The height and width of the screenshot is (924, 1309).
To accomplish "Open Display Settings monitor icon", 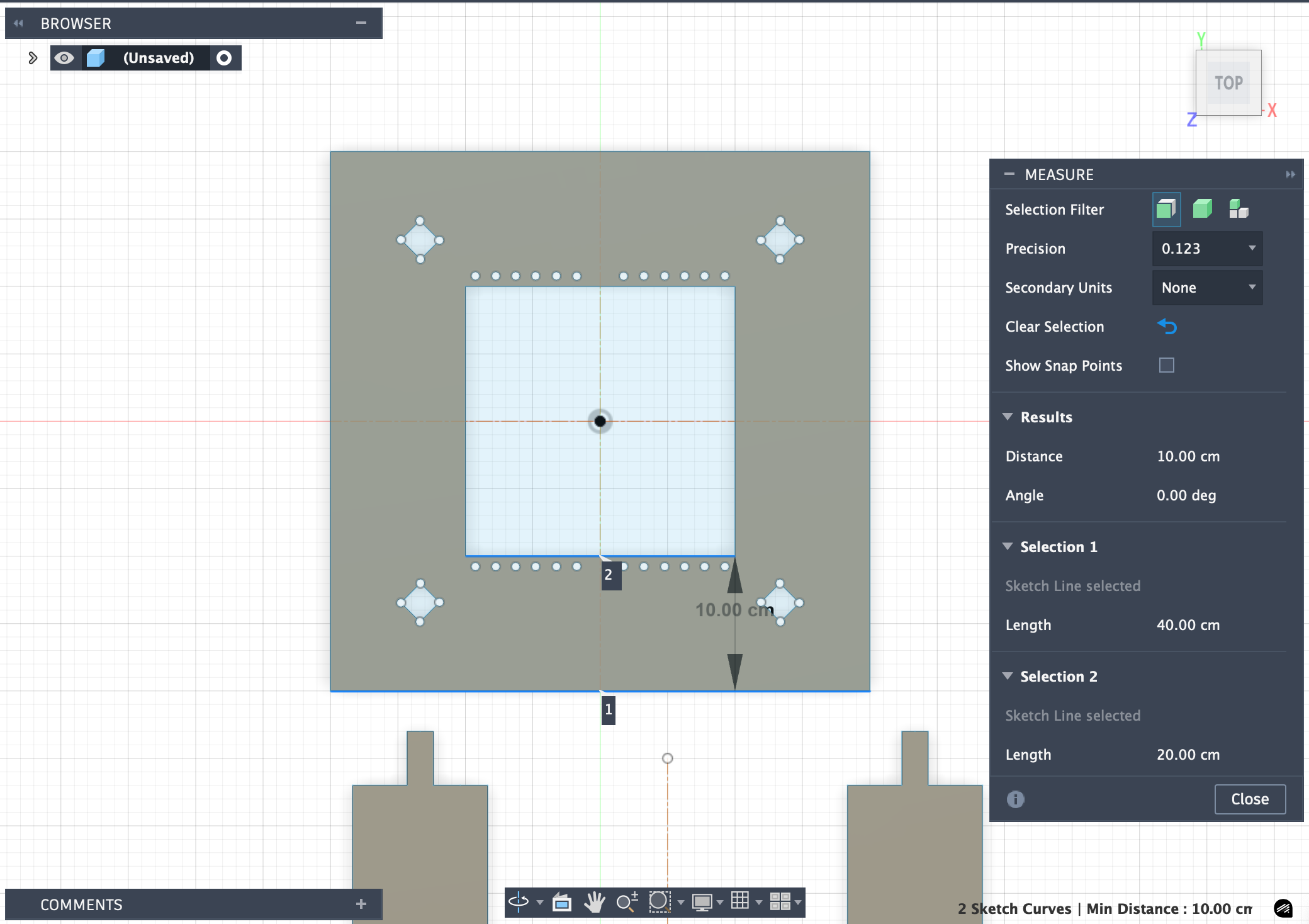I will click(702, 902).
